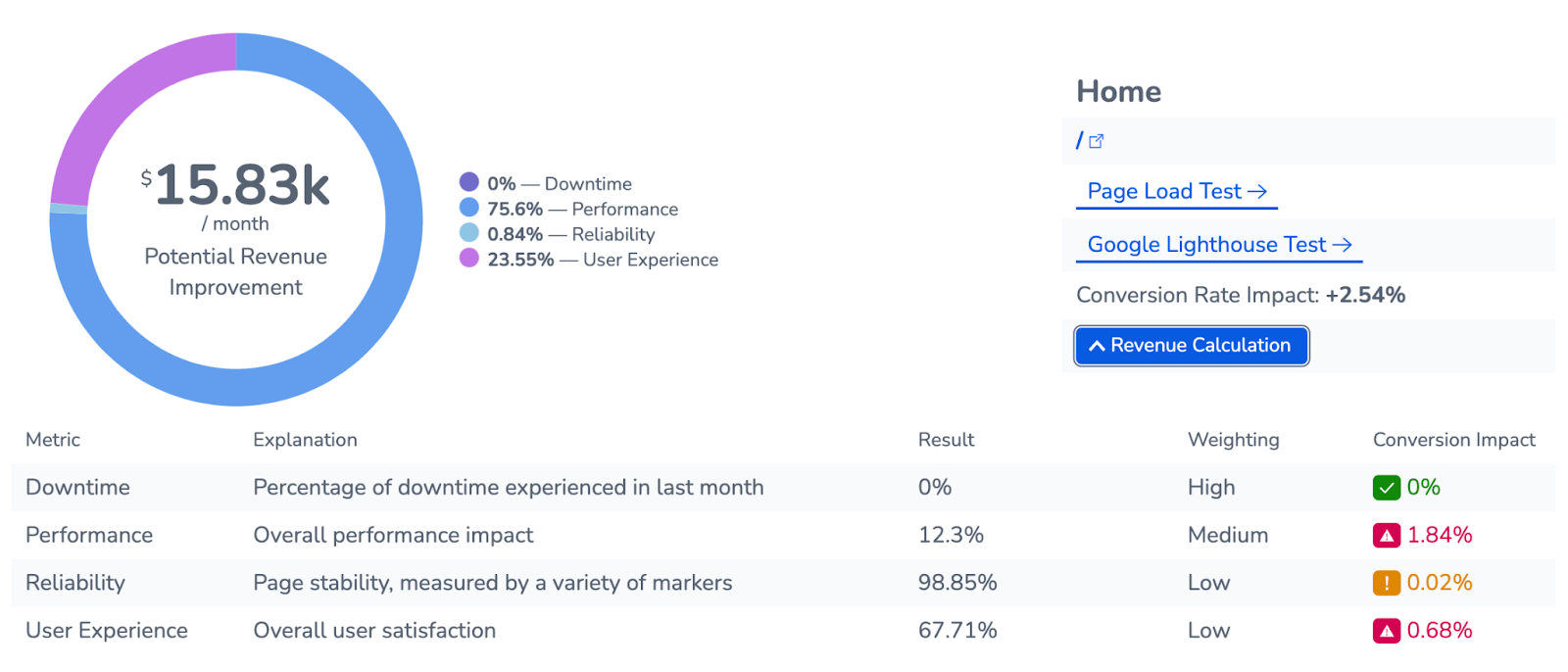1568x672 pixels.
Task: Click the Metric column header
Action: [x=53, y=440]
